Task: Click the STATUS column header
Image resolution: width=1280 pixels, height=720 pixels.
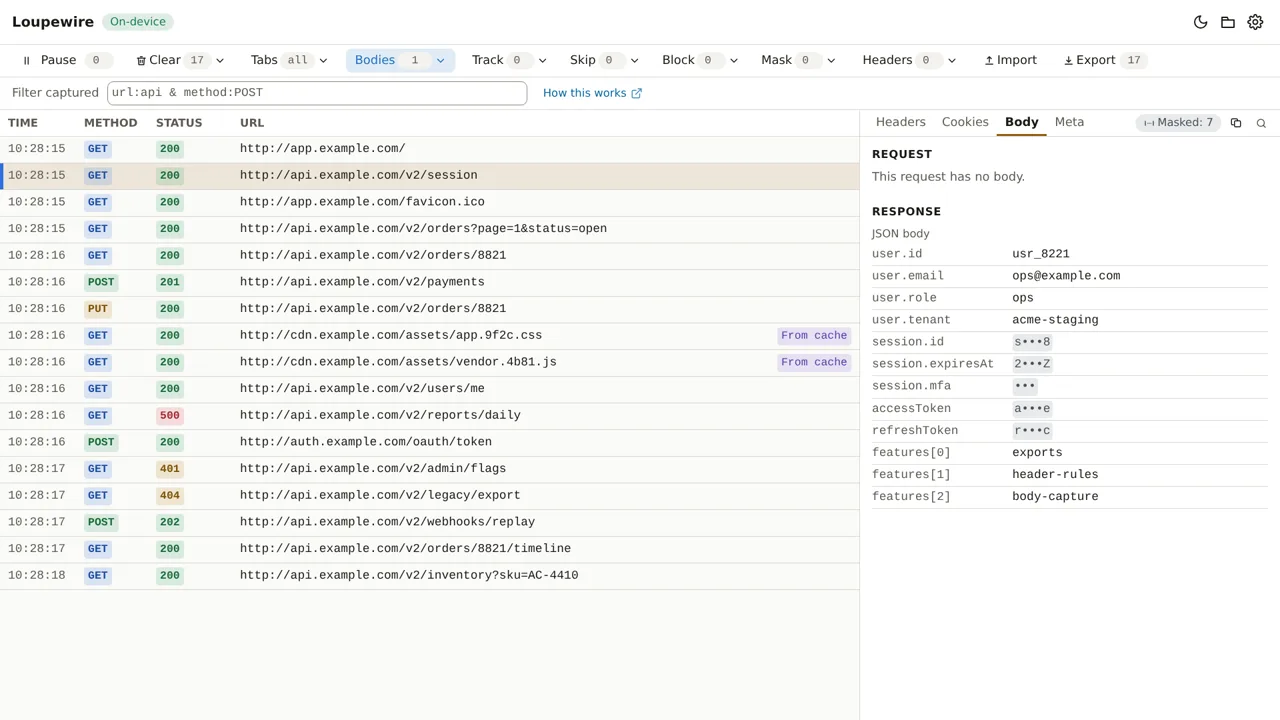Action: coord(179,123)
